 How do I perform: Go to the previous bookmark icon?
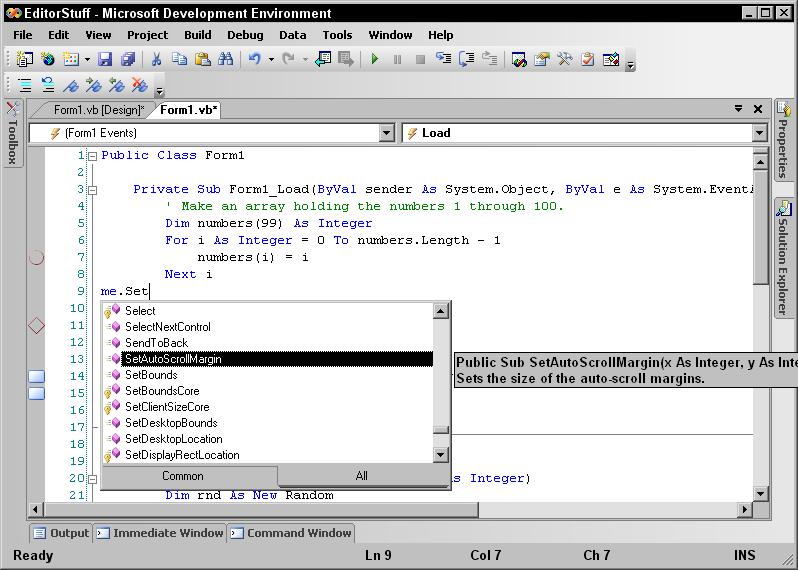pos(117,84)
